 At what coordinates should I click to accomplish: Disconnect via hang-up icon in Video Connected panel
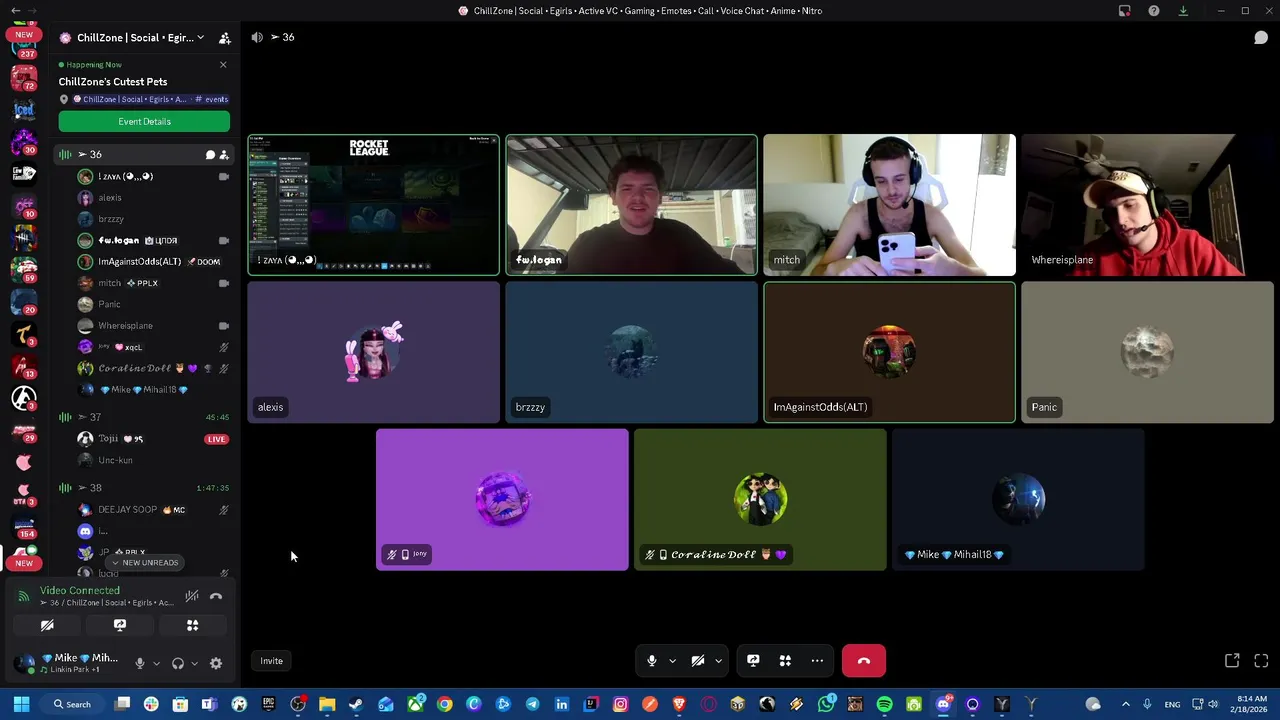tap(216, 597)
